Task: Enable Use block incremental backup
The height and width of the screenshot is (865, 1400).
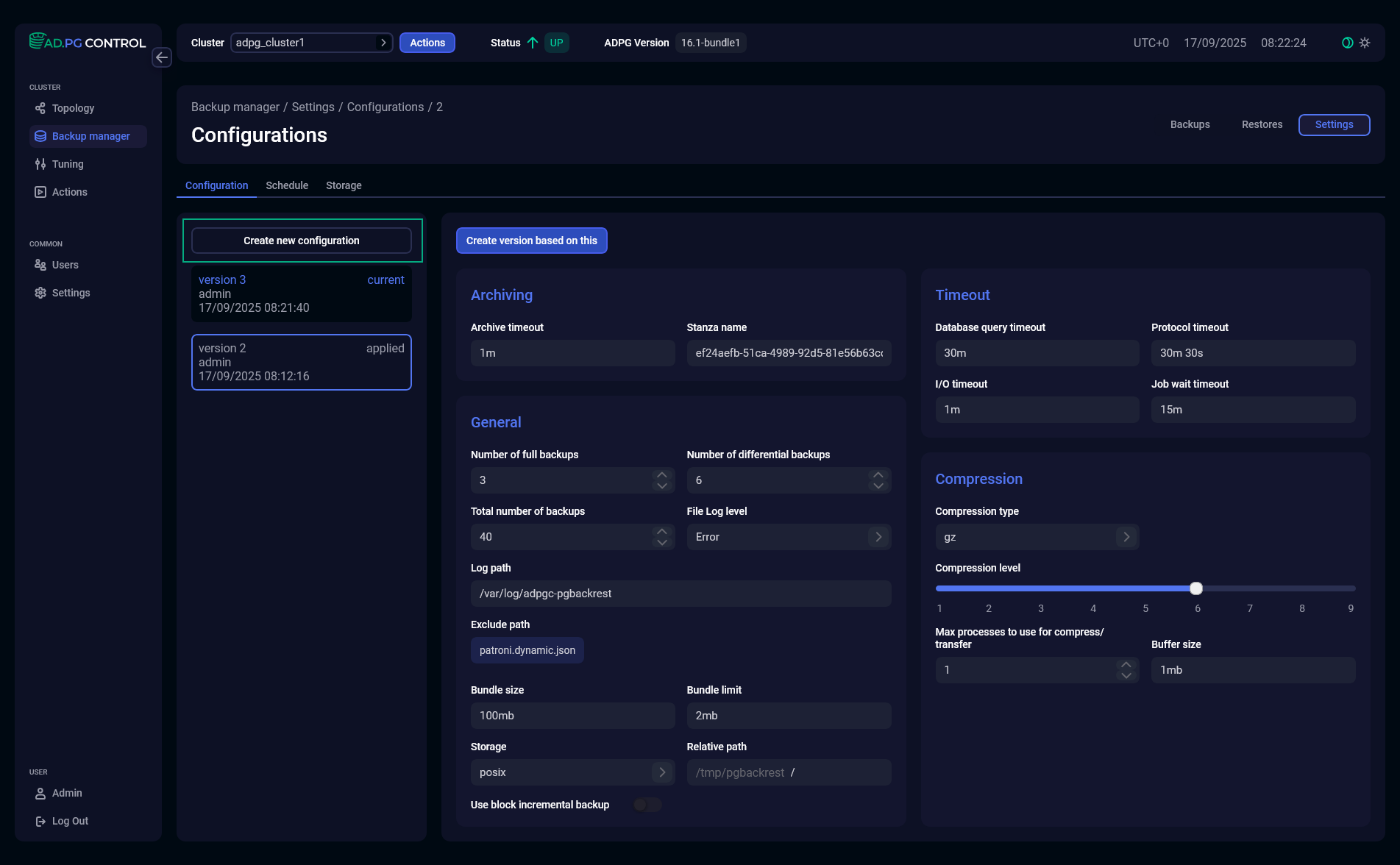Action: 647,805
